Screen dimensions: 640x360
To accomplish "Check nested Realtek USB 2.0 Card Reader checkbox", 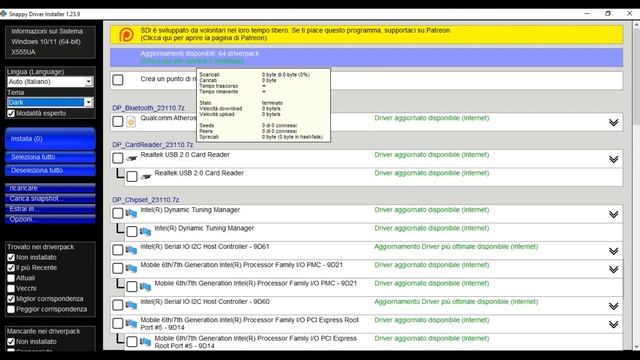I will 132,177.
